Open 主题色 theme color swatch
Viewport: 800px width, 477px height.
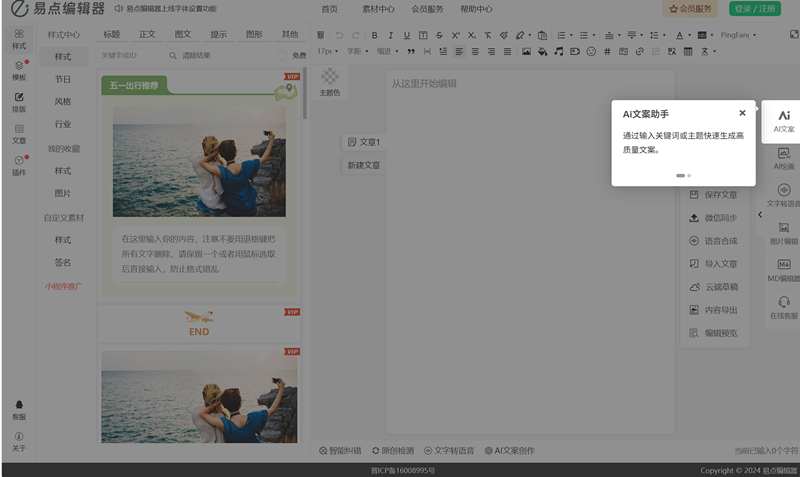click(x=330, y=82)
